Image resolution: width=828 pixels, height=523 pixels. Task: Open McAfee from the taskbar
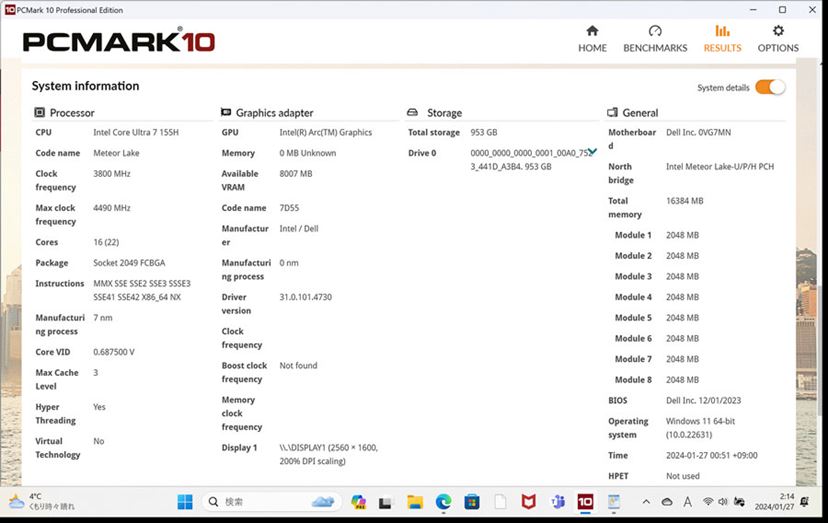click(x=529, y=502)
